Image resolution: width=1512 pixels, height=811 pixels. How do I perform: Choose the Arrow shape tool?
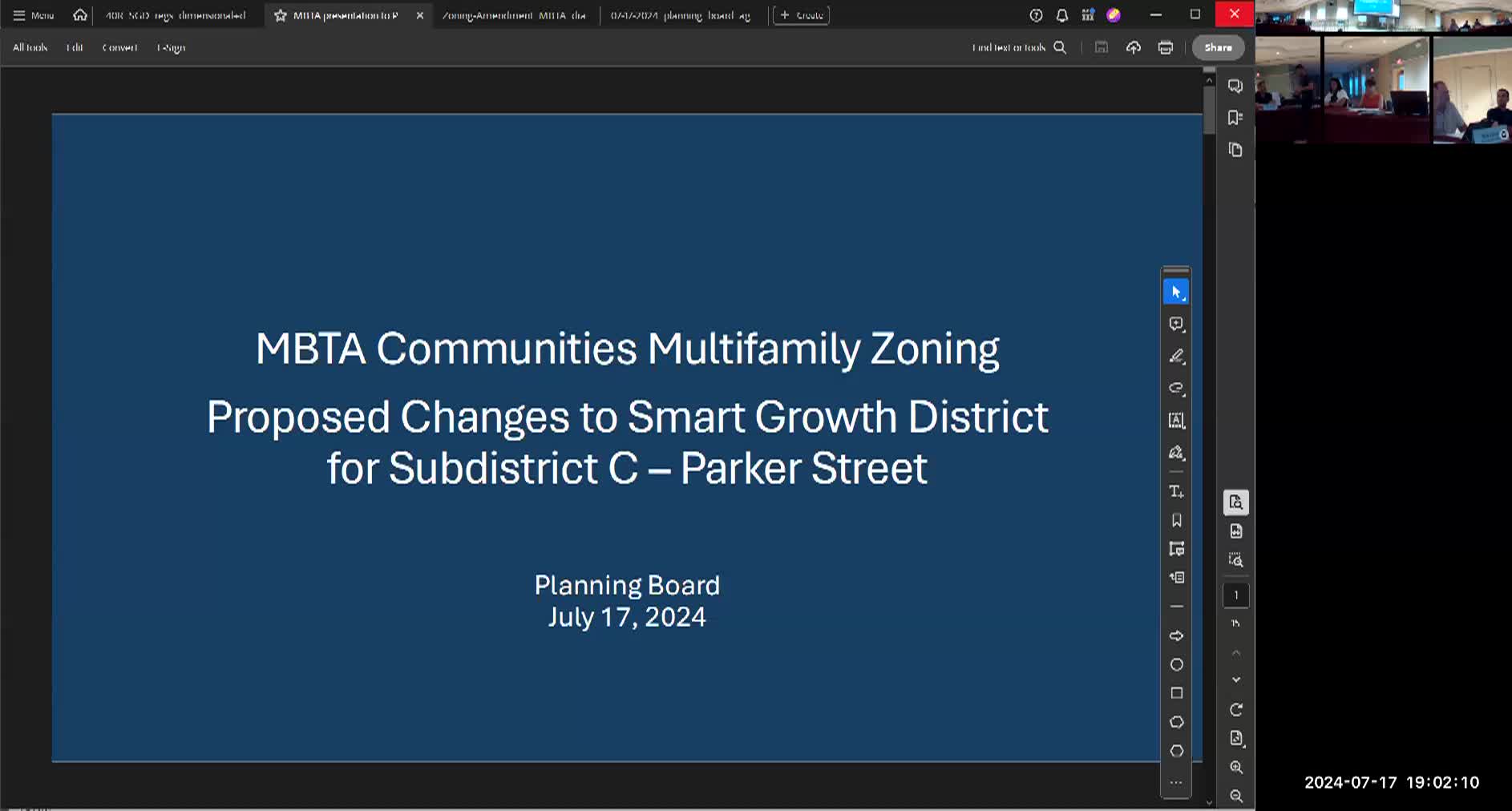click(1176, 635)
